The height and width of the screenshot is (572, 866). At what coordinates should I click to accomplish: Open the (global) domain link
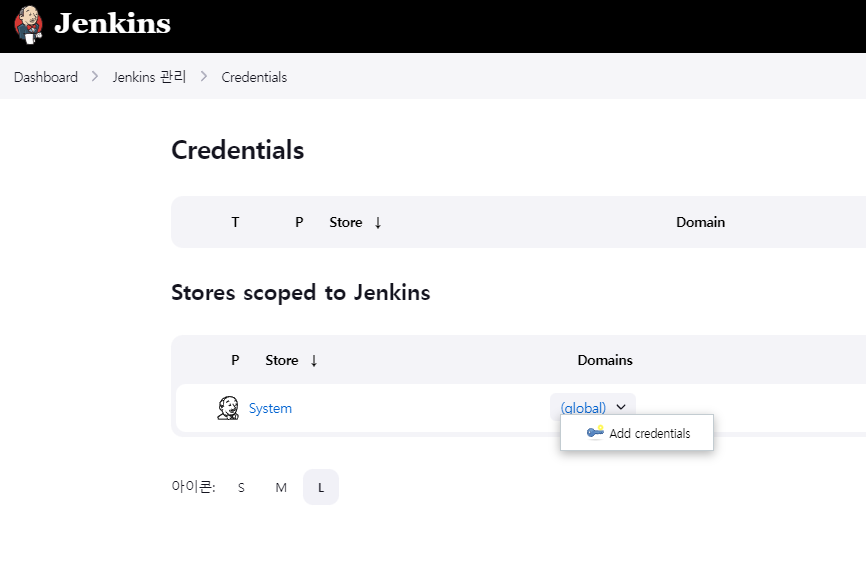(x=583, y=407)
